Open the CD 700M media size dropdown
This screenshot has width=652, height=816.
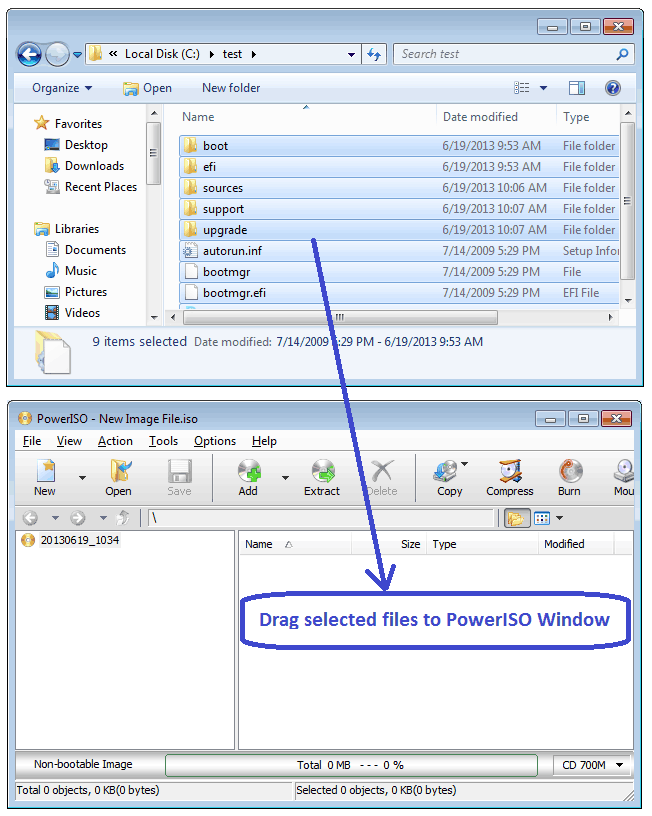pos(593,765)
